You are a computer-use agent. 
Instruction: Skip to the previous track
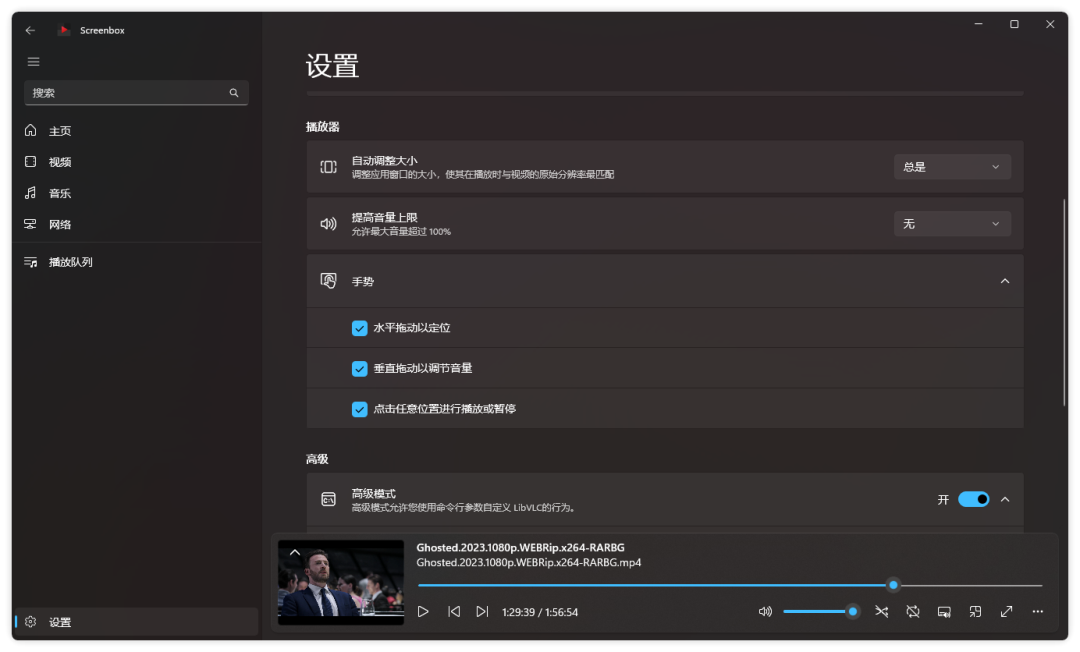coord(454,611)
